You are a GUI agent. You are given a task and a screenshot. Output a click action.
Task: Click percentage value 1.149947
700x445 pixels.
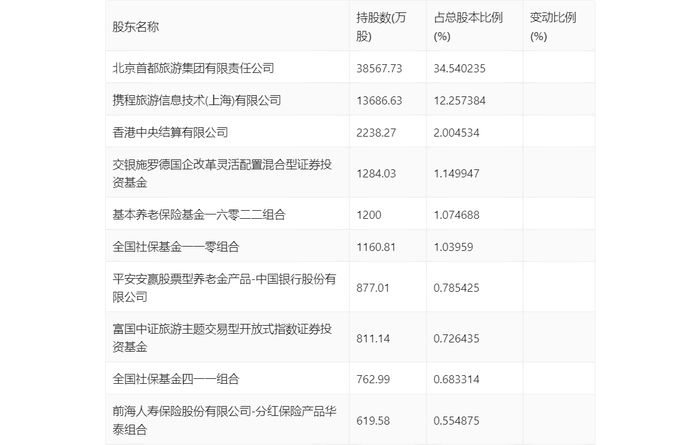pos(456,174)
